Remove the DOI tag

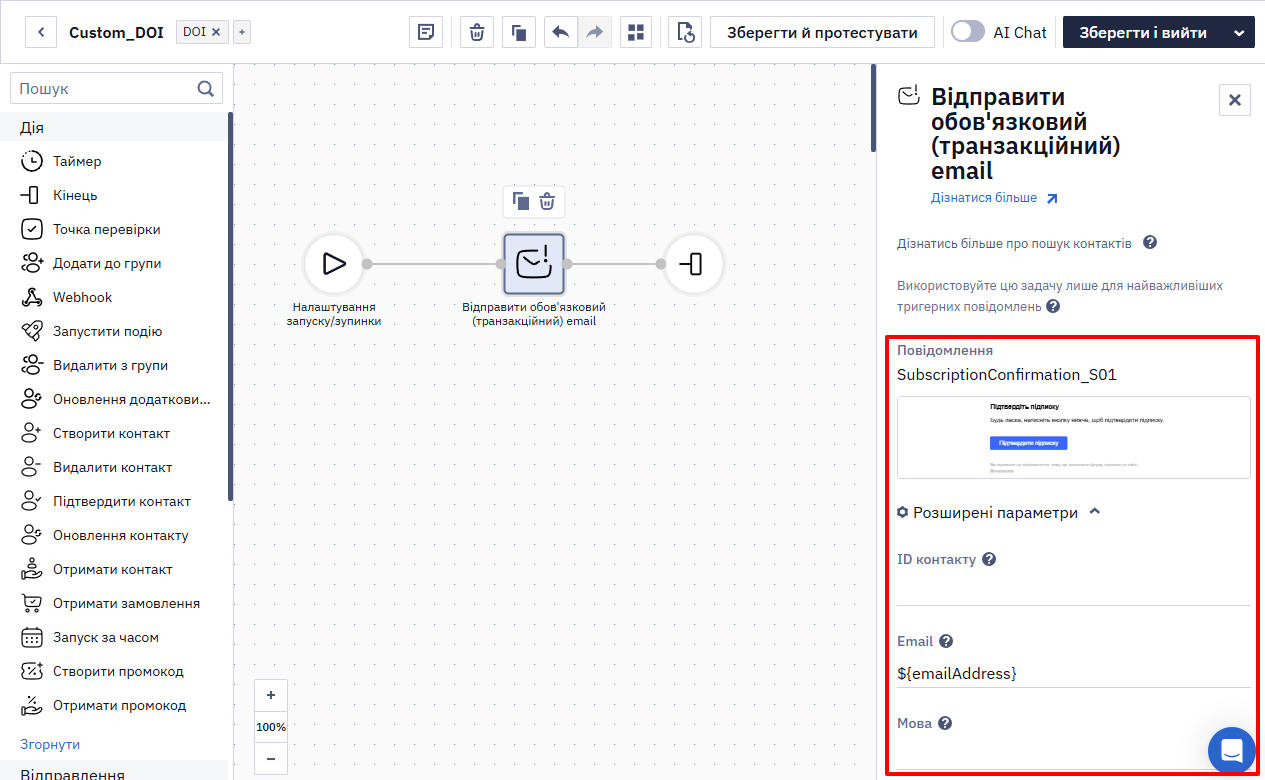point(215,32)
